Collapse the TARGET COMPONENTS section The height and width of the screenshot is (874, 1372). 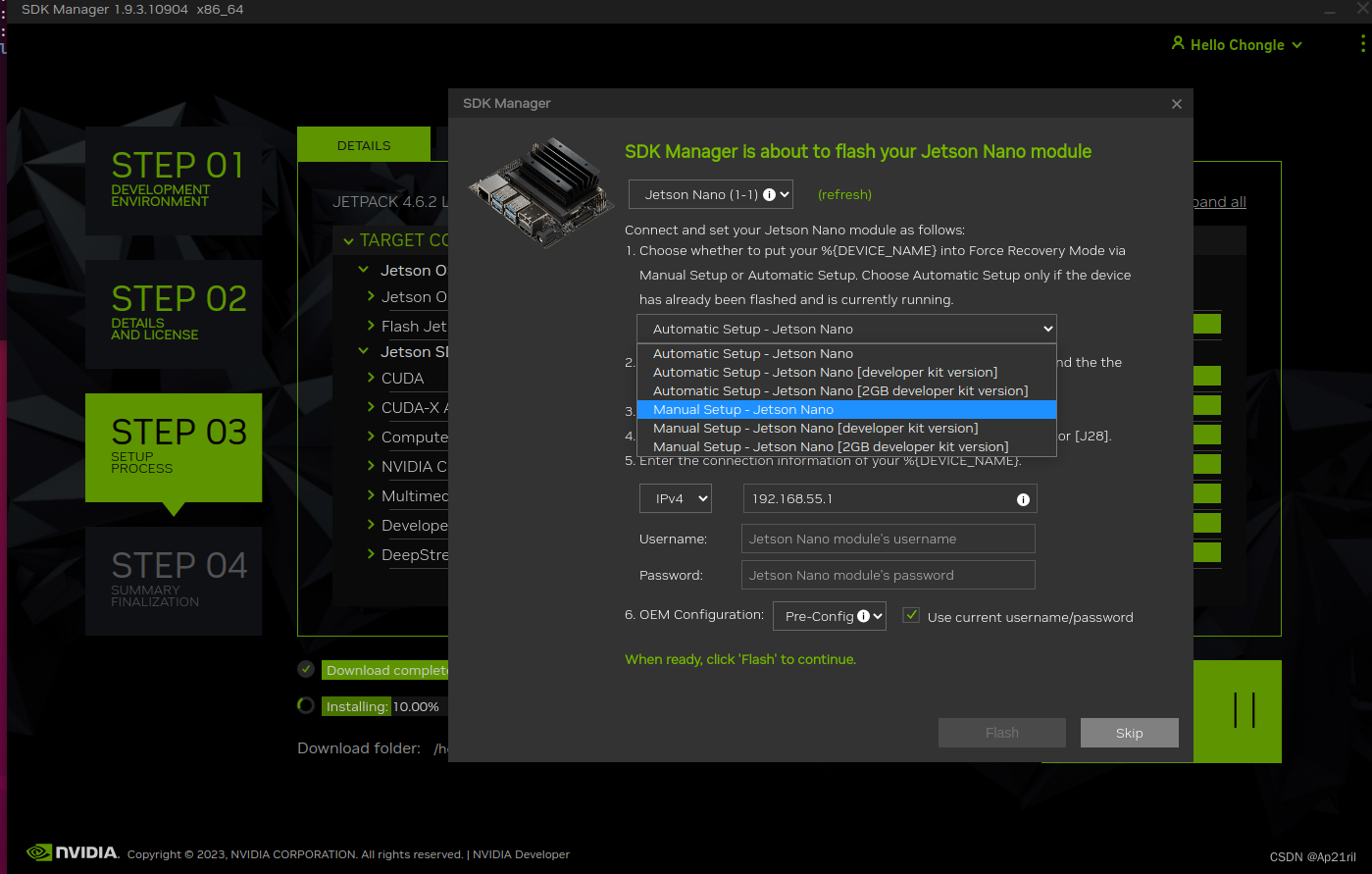[348, 240]
